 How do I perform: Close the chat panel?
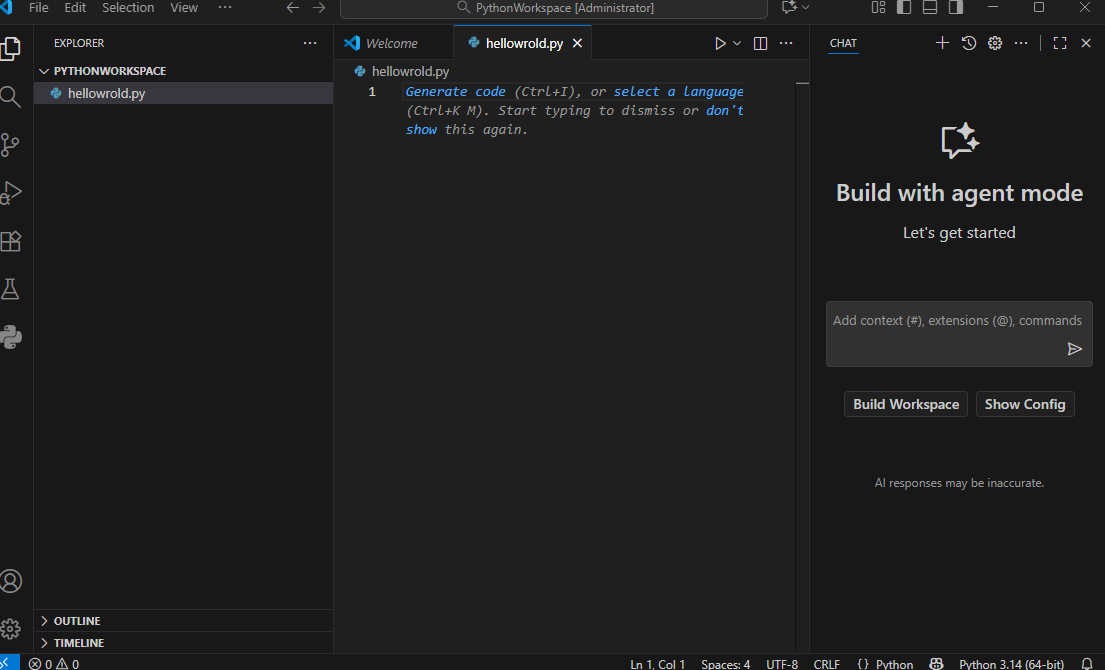1086,43
